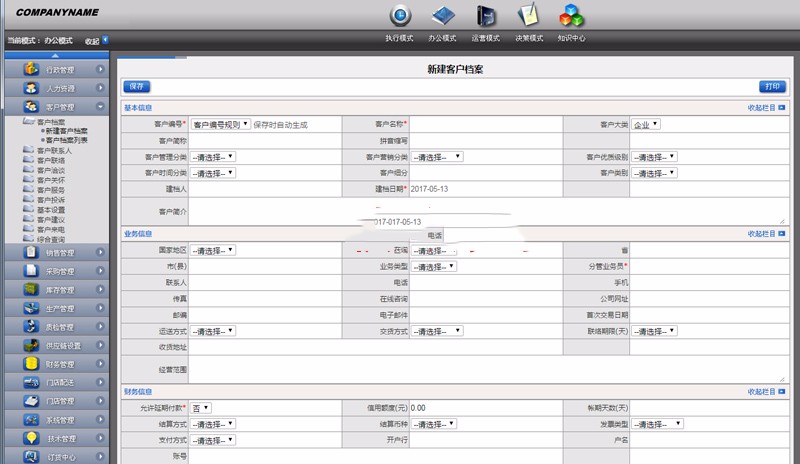
Task: Switch to 办公模式 via book icon
Action: 443,16
